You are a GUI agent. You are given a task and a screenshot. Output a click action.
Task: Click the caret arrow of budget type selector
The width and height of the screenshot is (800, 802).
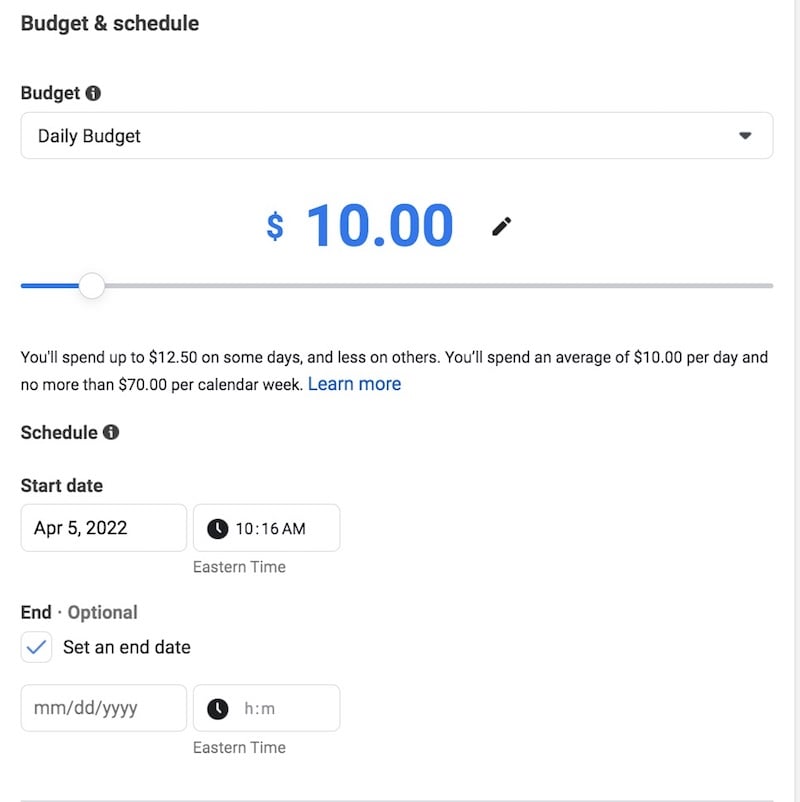745,136
